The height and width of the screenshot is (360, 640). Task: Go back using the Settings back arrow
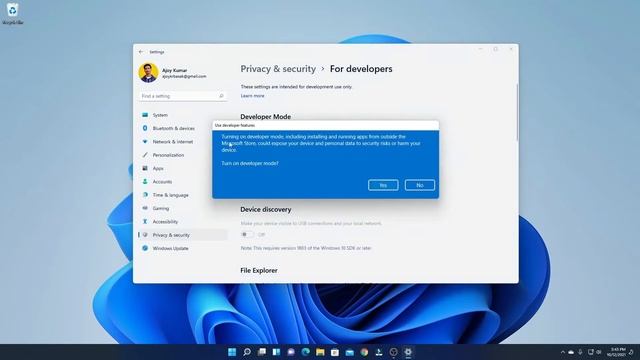pyautogui.click(x=141, y=52)
